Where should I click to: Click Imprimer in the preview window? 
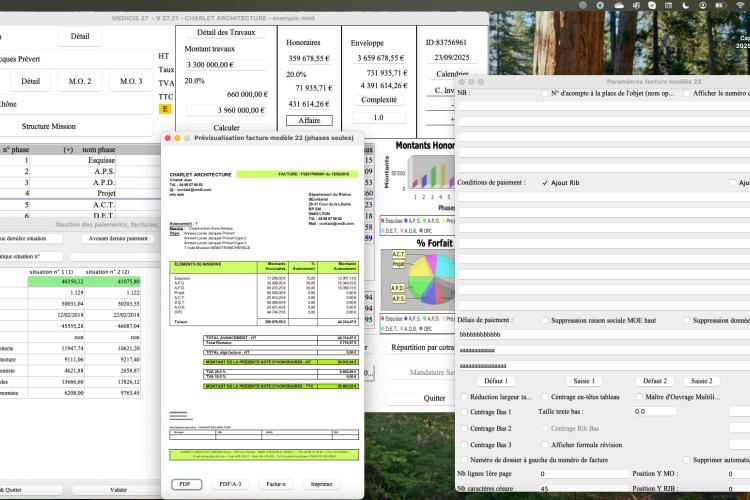pos(321,484)
